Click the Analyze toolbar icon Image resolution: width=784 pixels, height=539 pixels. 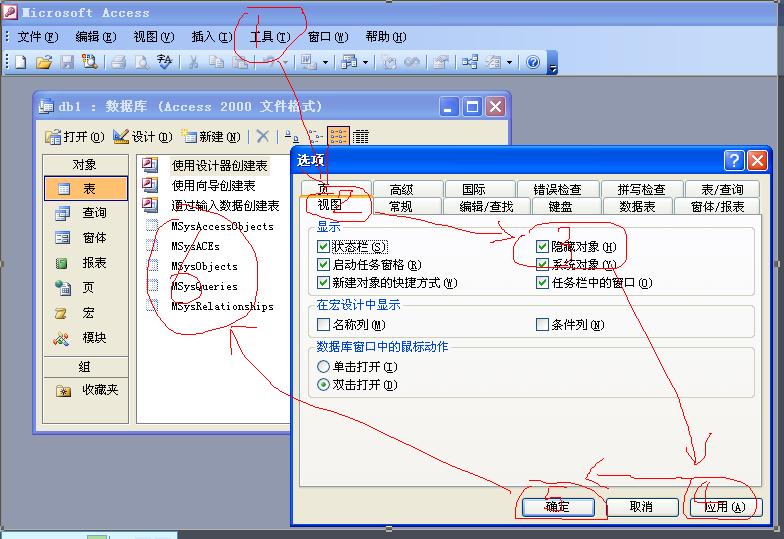(348, 62)
